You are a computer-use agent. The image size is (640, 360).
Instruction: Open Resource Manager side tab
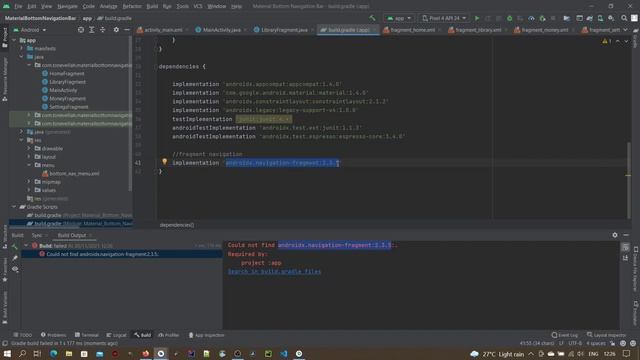pyautogui.click(x=4, y=79)
